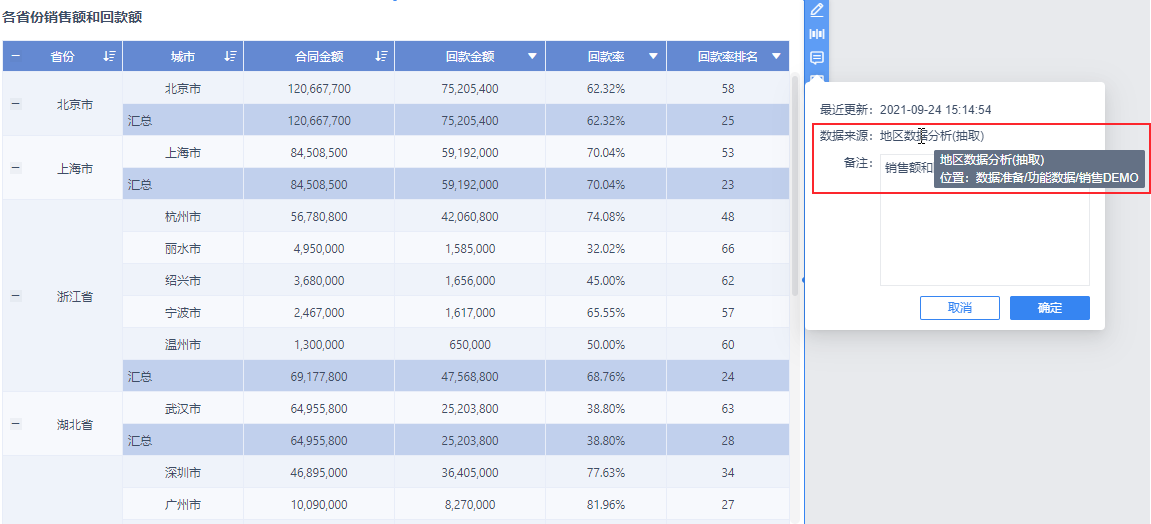Select the 广州市 city cell
Viewport: 1151px width, 524px height.
(184, 504)
